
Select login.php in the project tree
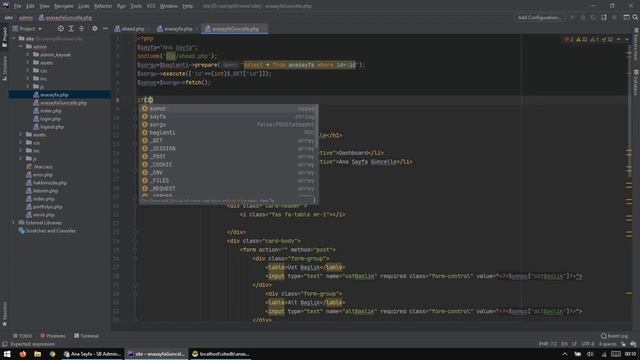[51, 119]
